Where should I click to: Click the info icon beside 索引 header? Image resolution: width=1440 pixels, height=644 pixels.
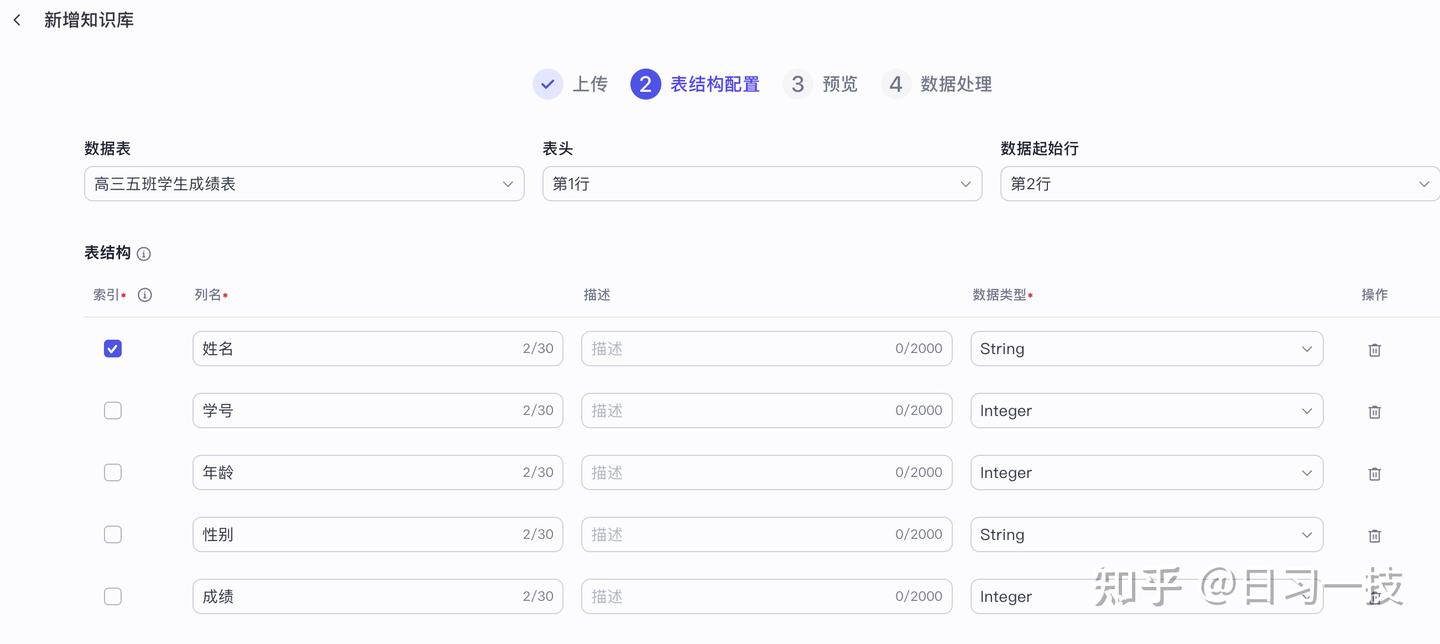(145, 295)
